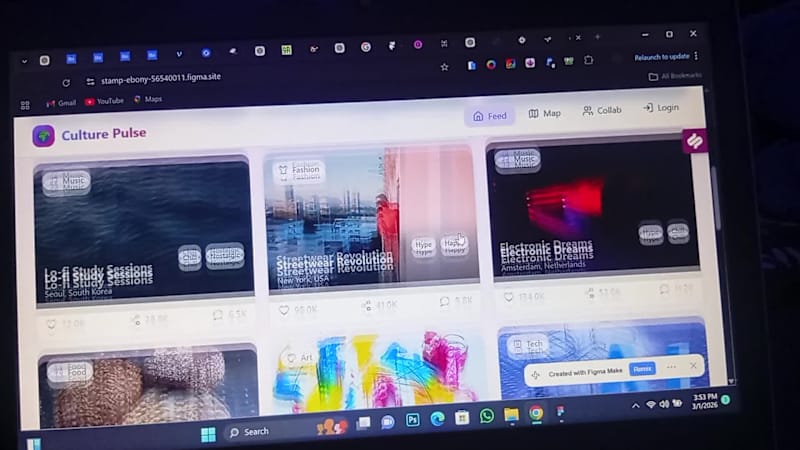Screen dimensions: 800x450
Task: Click the Tech tag on the blue card
Action: click(x=529, y=345)
